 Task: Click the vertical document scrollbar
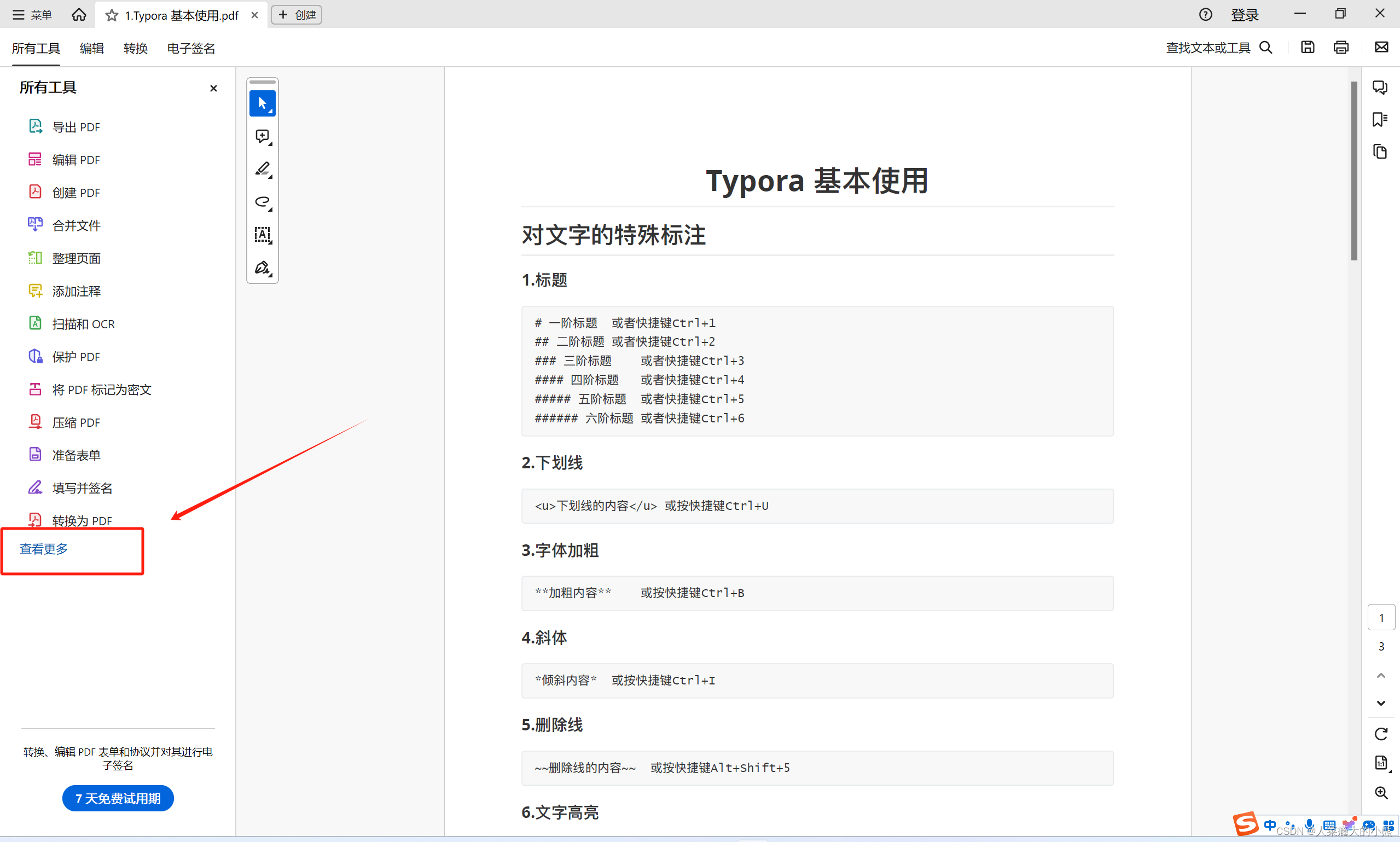click(1353, 170)
